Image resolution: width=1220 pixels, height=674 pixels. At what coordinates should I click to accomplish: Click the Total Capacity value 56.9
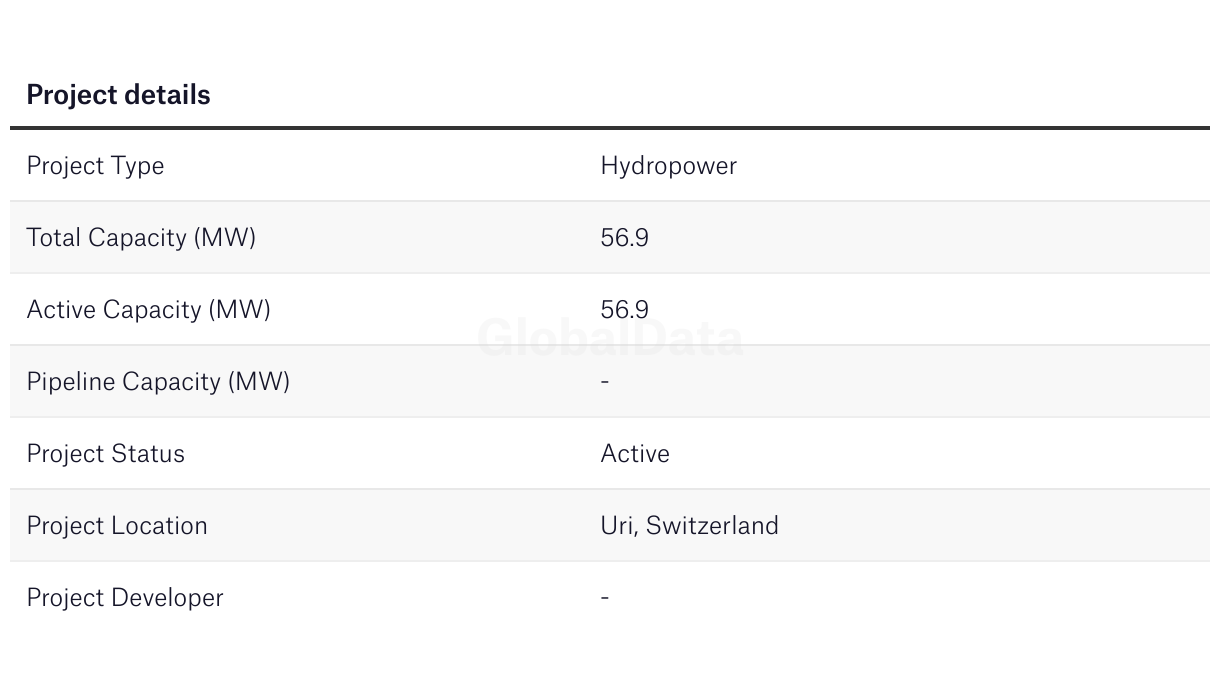tap(624, 238)
